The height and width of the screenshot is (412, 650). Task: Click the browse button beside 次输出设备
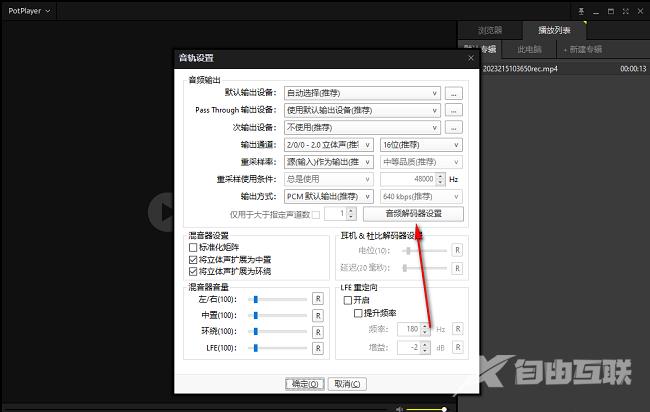coord(454,127)
